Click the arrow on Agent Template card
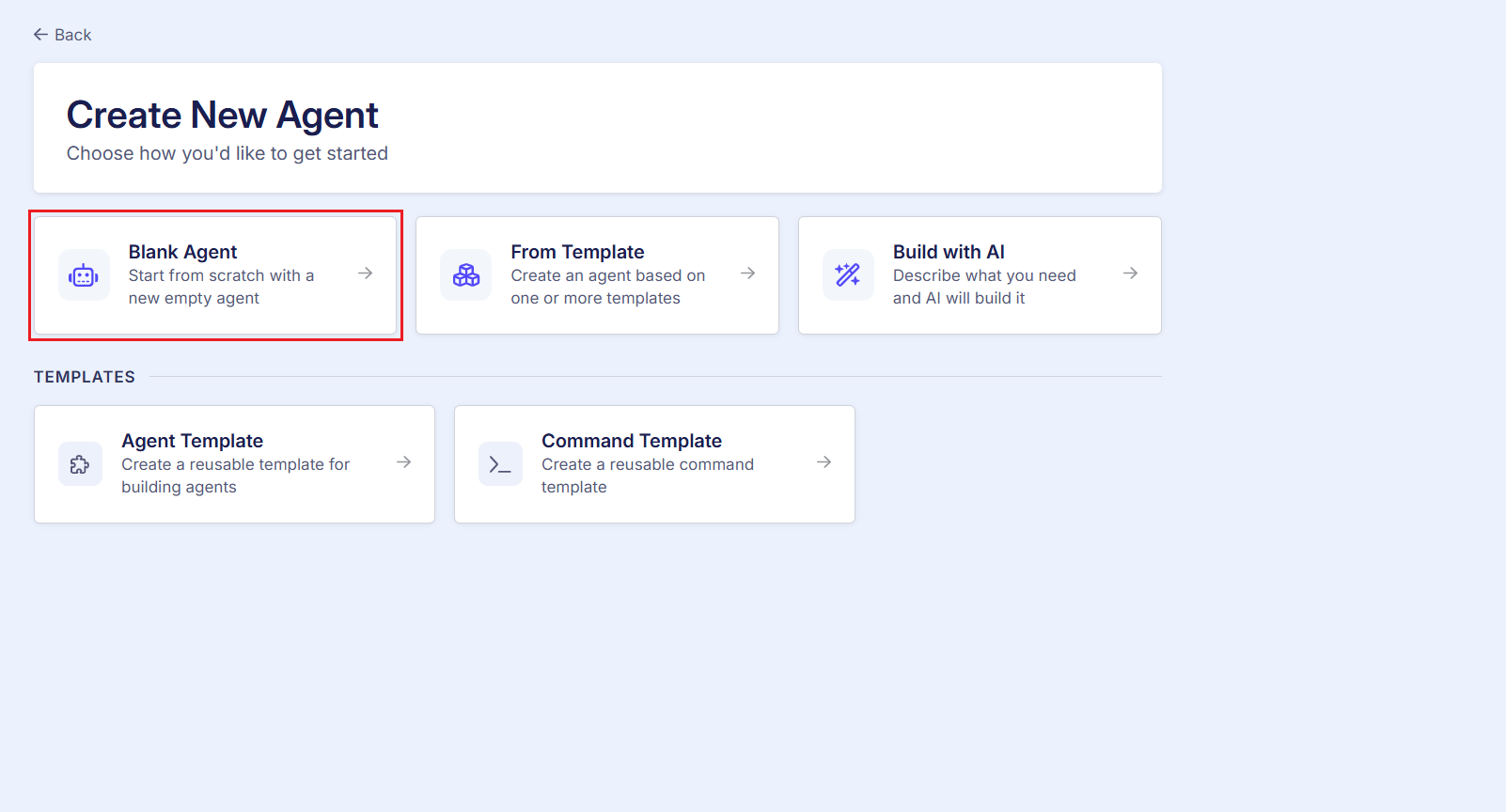Viewport: 1506px width, 812px height. [404, 462]
